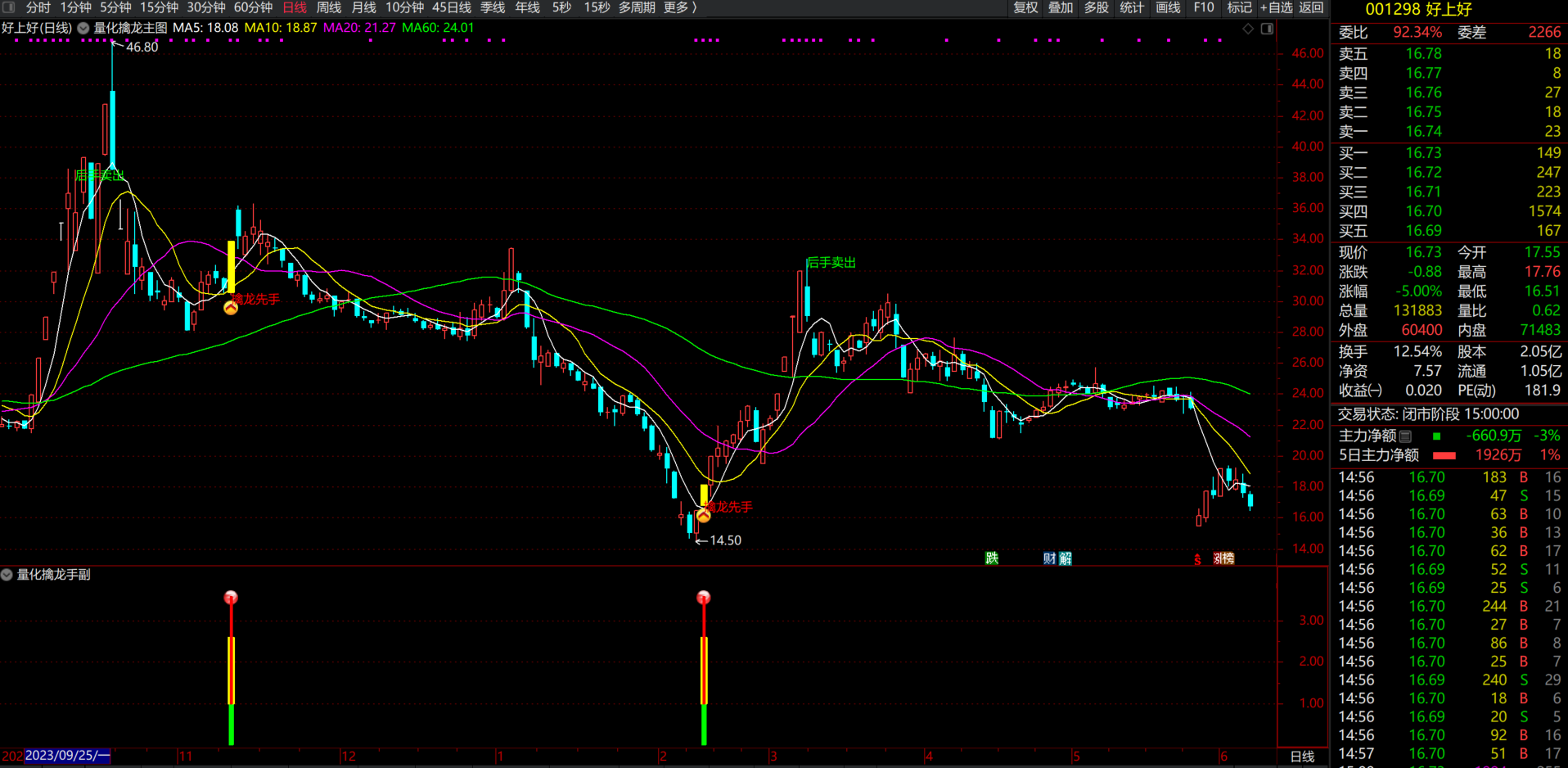The width and height of the screenshot is (1568, 768).
Task: Select the 季线 quarterly period
Action: [x=493, y=7]
